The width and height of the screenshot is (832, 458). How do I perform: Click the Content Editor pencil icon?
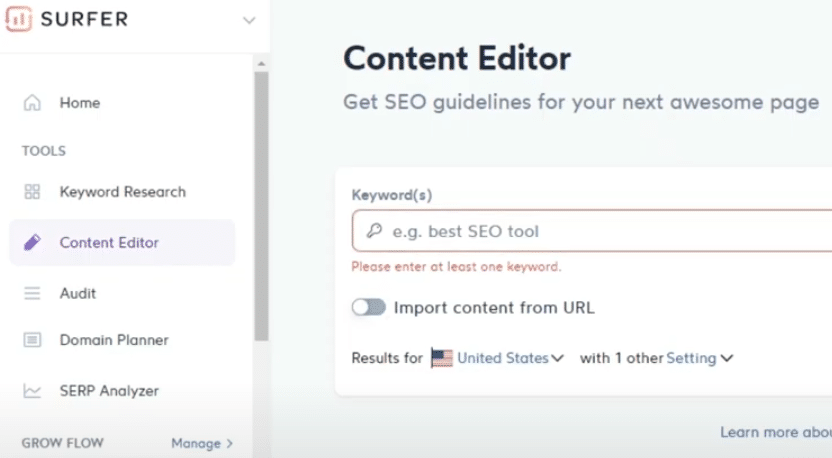32,242
